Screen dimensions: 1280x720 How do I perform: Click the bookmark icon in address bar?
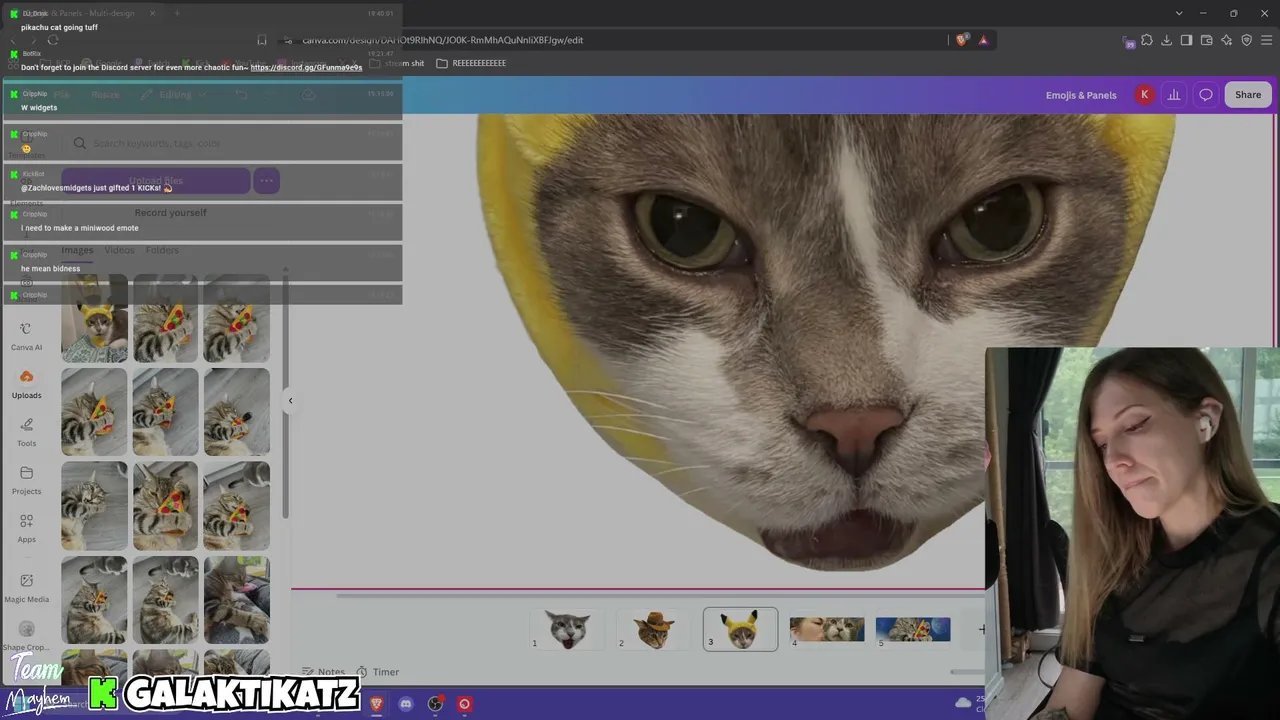pos(262,40)
